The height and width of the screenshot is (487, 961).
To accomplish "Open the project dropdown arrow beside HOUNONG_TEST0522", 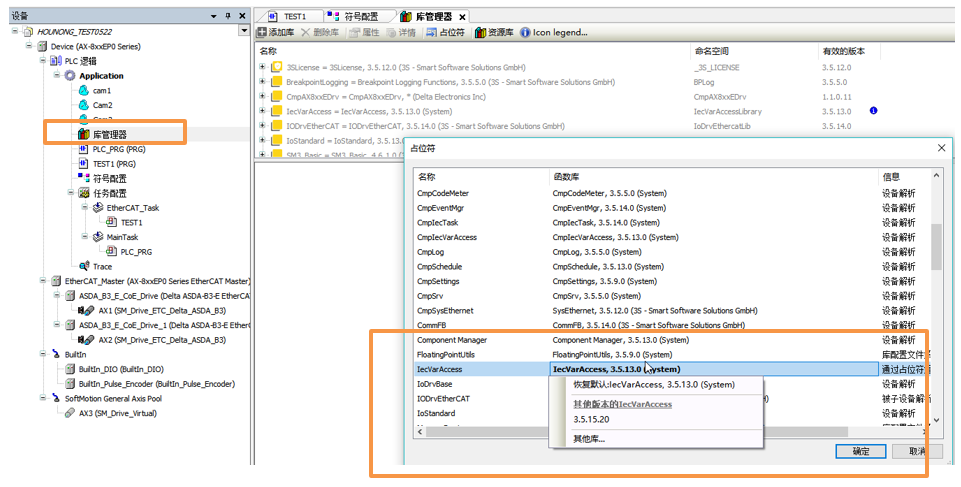I will [x=245, y=31].
